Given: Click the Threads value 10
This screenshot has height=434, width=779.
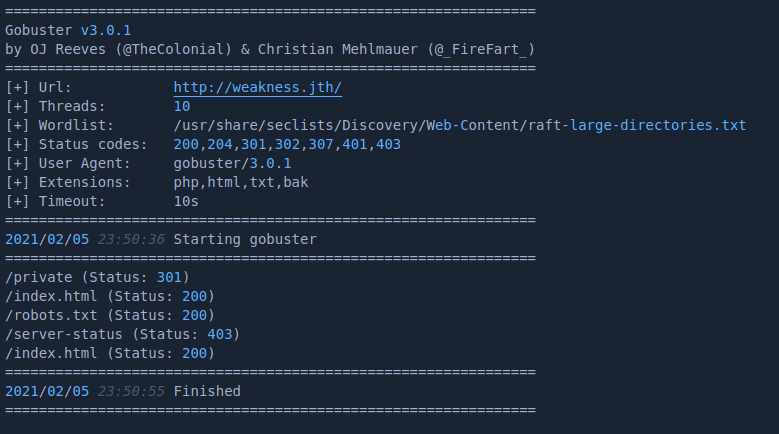Looking at the screenshot, I should [181, 106].
